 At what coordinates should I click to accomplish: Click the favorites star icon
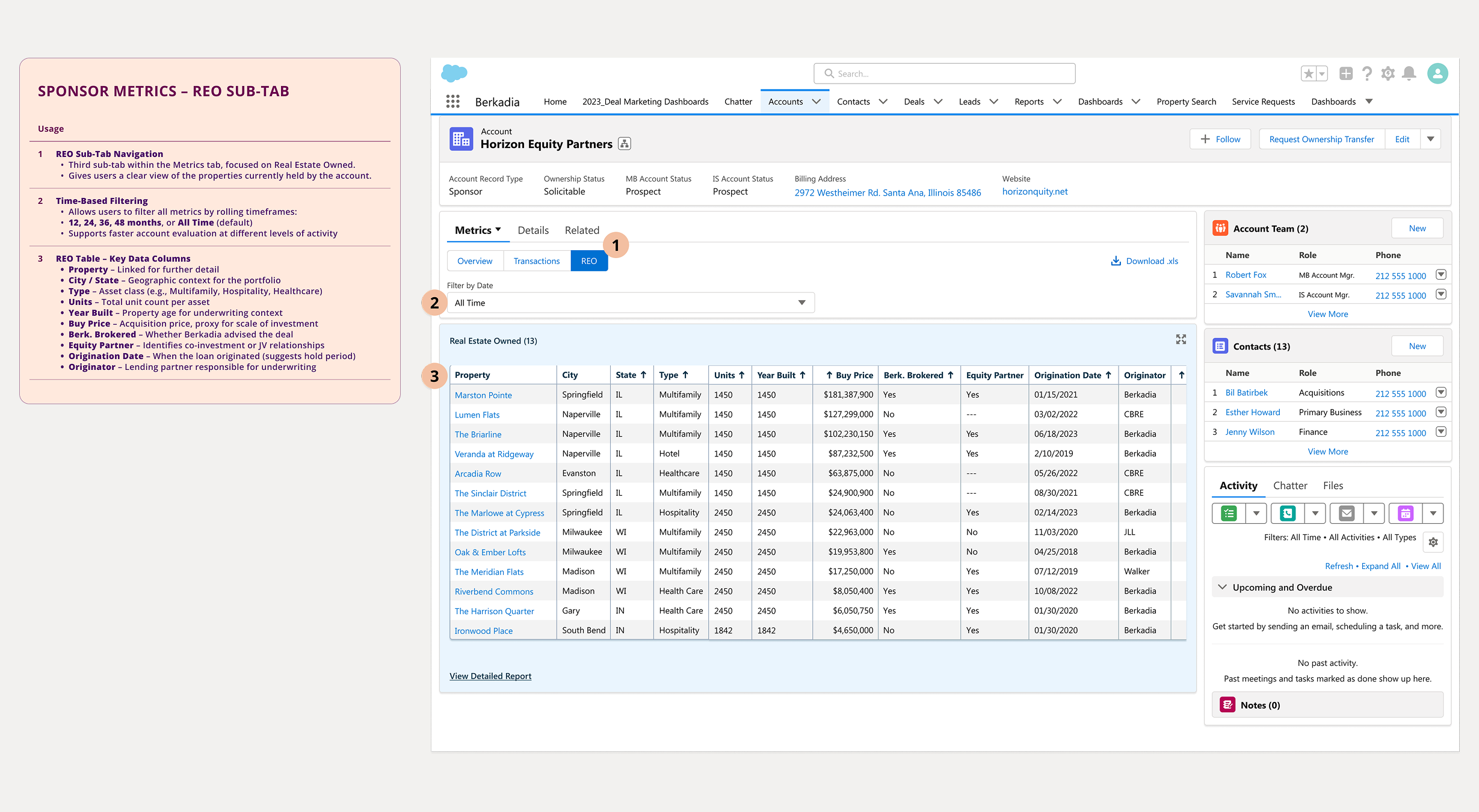point(1309,73)
